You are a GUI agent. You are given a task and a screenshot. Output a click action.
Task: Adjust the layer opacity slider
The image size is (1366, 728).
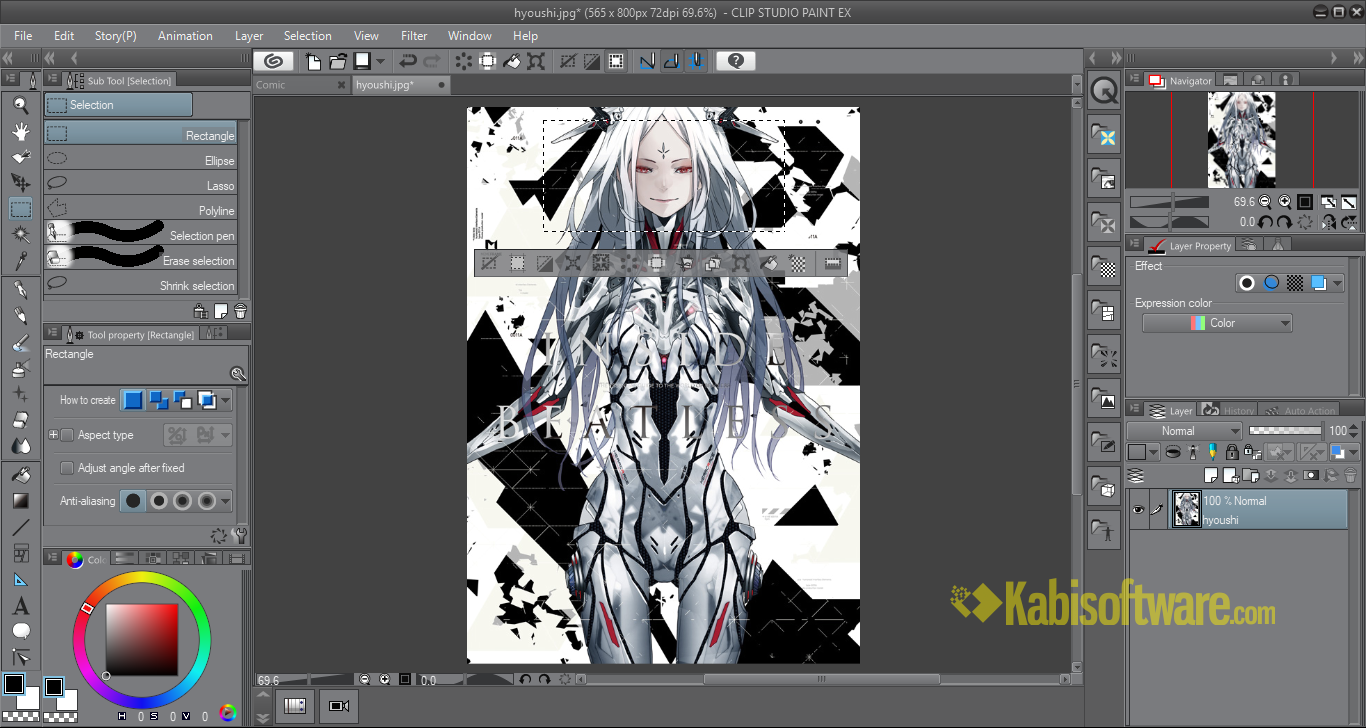(1285, 431)
